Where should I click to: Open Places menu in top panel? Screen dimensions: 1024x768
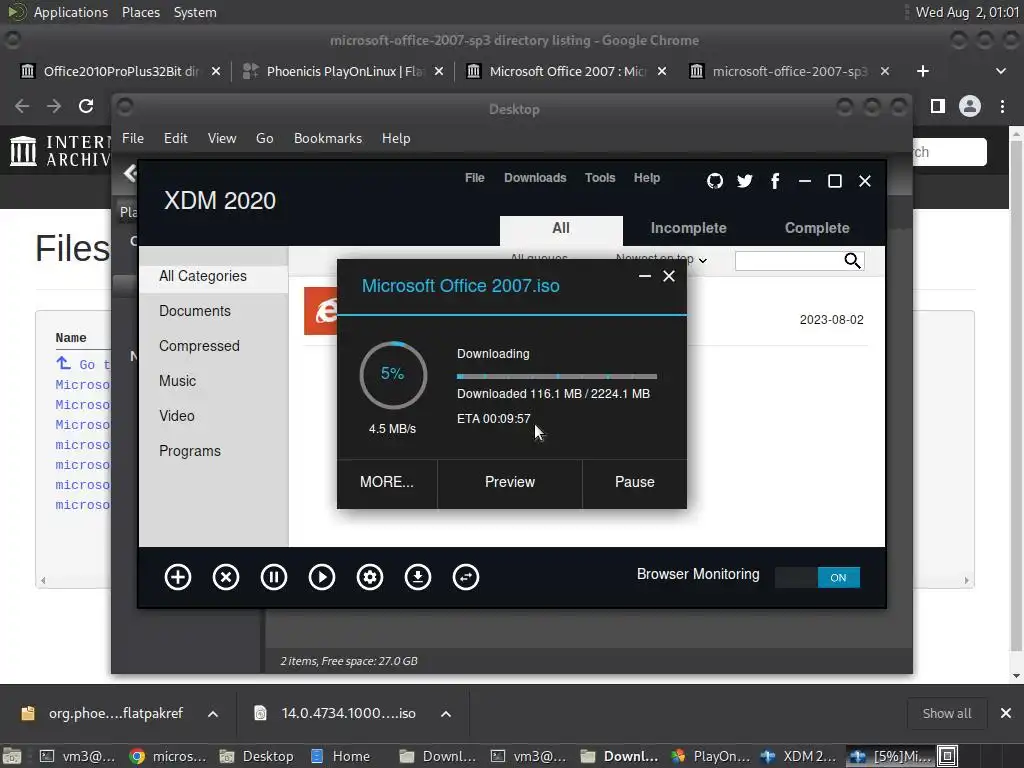[x=141, y=12]
